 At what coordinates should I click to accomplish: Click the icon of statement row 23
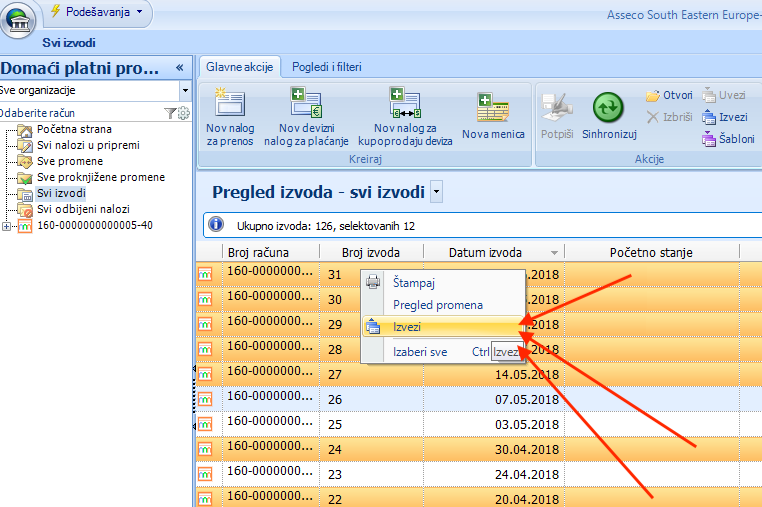tap(205, 474)
